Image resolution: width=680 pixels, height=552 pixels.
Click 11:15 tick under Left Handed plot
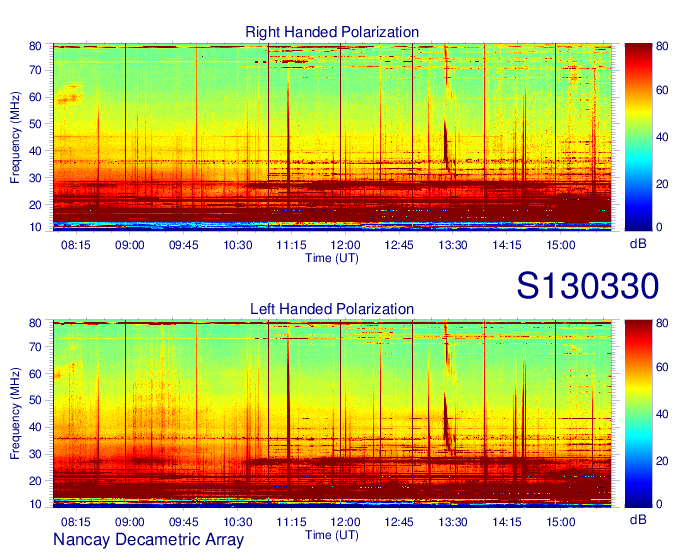click(x=291, y=522)
